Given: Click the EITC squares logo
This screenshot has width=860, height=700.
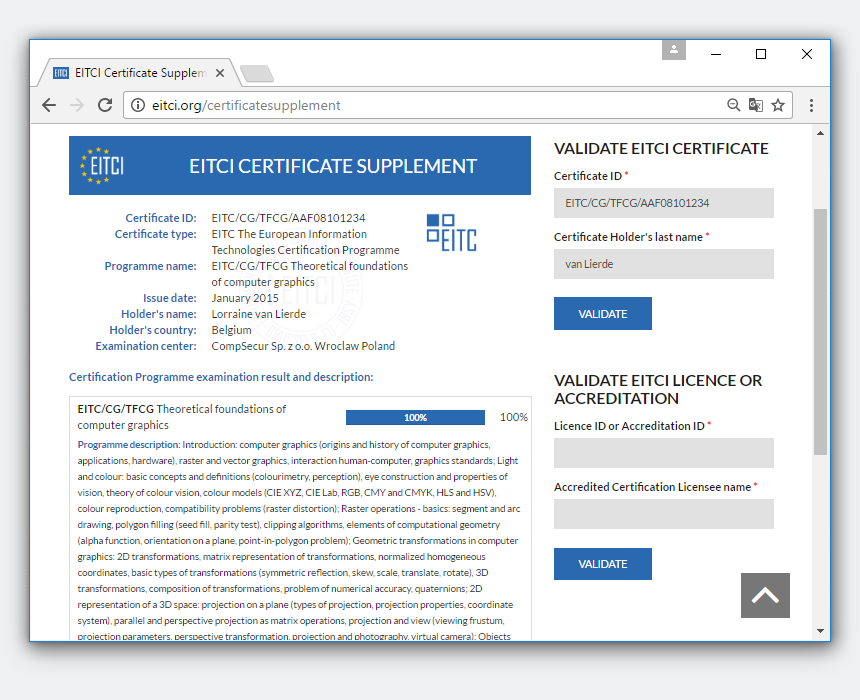Looking at the screenshot, I should 451,231.
